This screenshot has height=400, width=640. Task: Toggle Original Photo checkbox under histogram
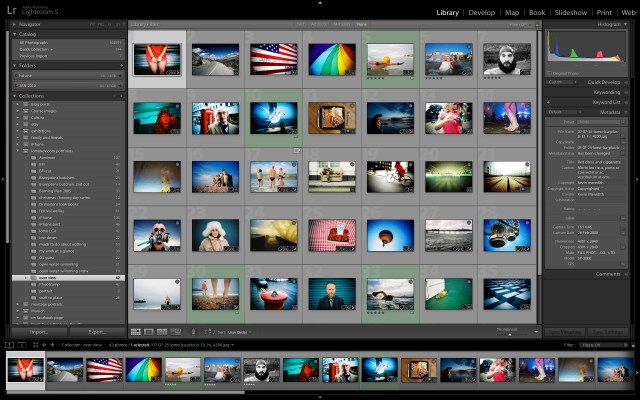[549, 73]
